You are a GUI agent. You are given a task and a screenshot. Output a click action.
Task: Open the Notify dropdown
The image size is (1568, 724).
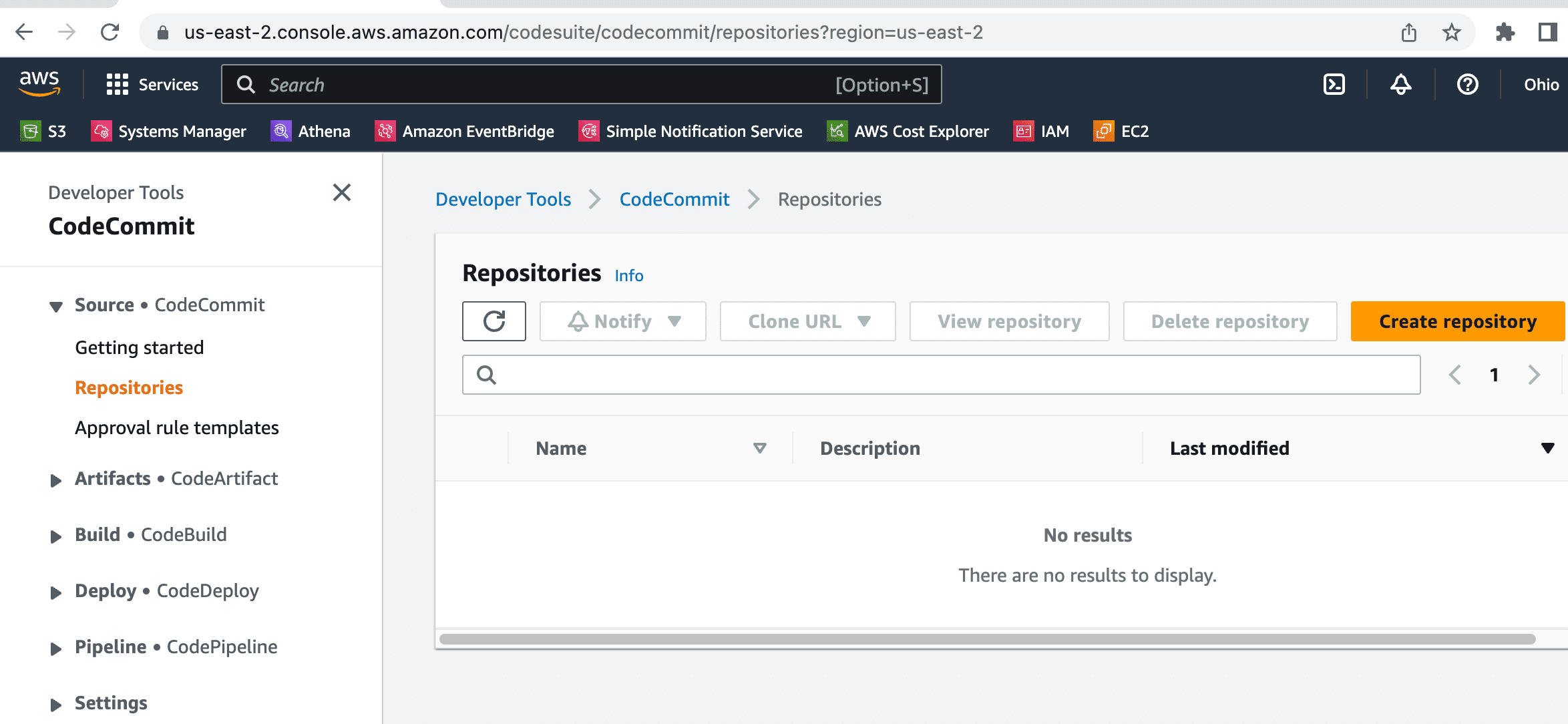[x=622, y=321]
